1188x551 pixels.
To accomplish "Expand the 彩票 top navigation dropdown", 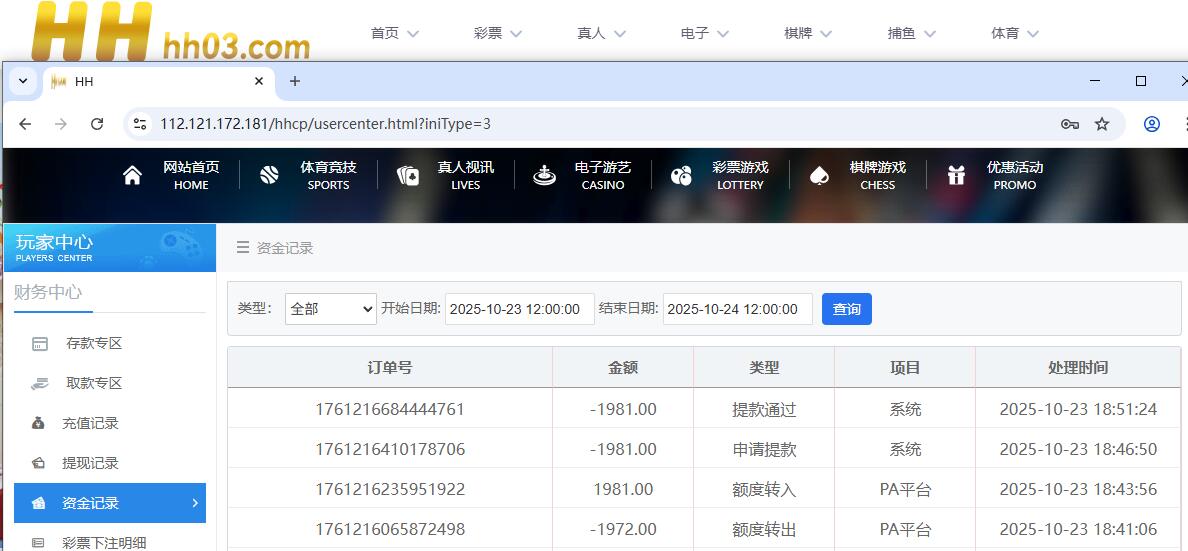I will pyautogui.click(x=498, y=33).
